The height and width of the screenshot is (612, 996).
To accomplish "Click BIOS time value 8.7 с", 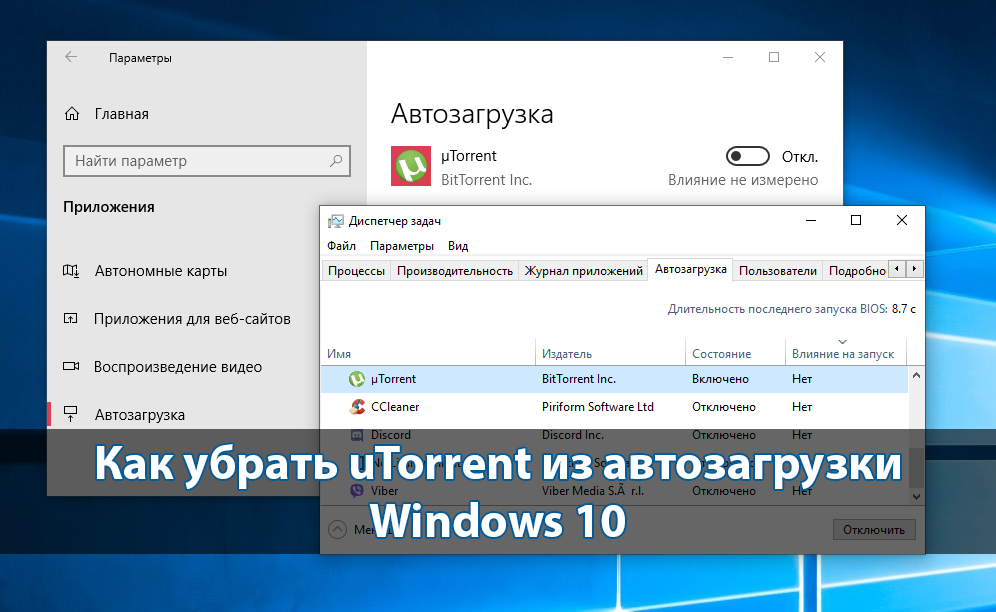I will pos(903,309).
